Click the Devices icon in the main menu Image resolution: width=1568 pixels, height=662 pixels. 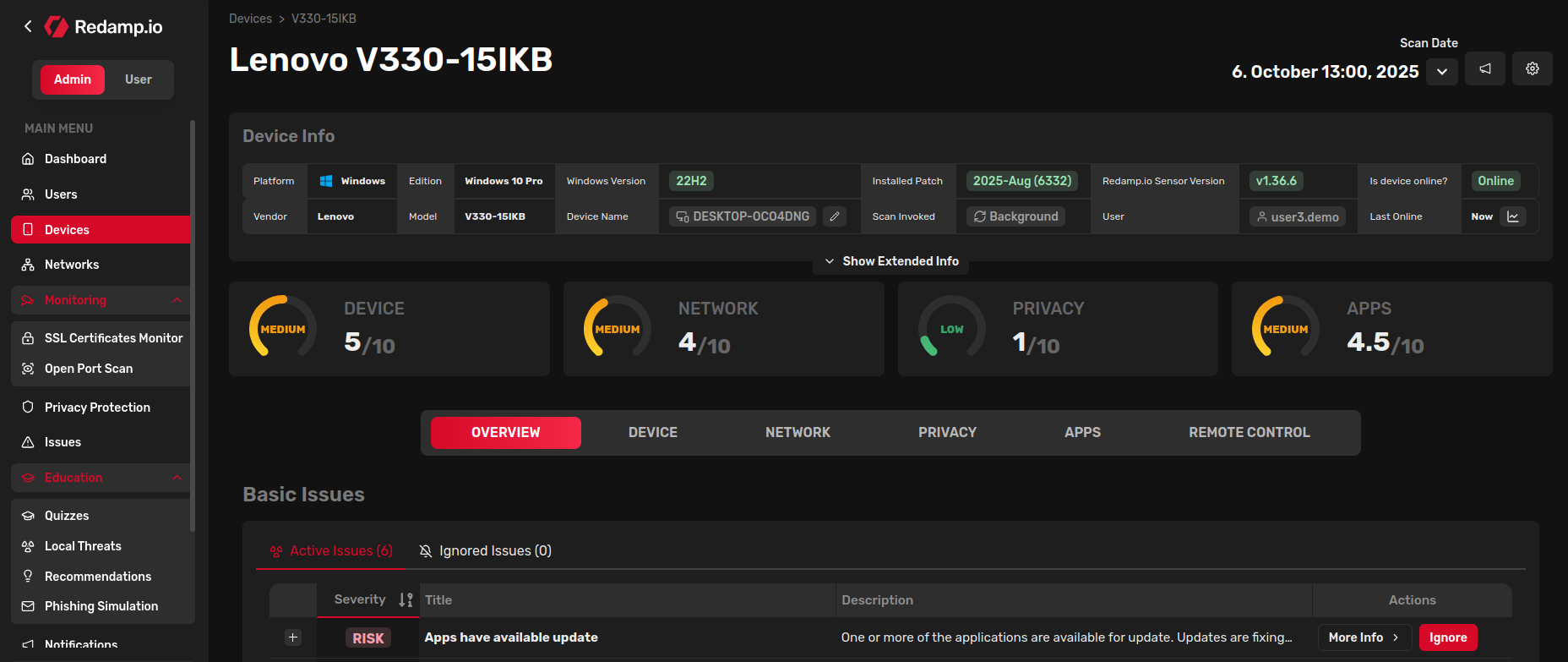tap(28, 229)
